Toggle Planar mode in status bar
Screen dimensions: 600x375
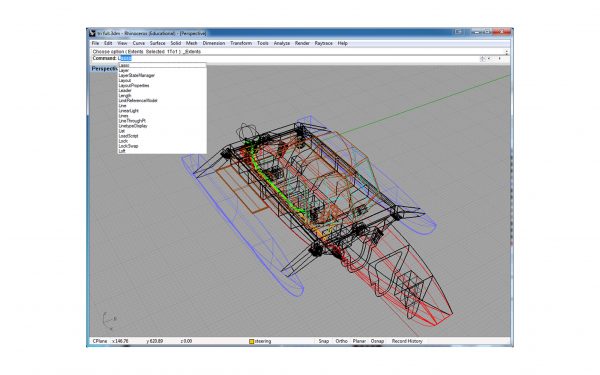(x=359, y=341)
